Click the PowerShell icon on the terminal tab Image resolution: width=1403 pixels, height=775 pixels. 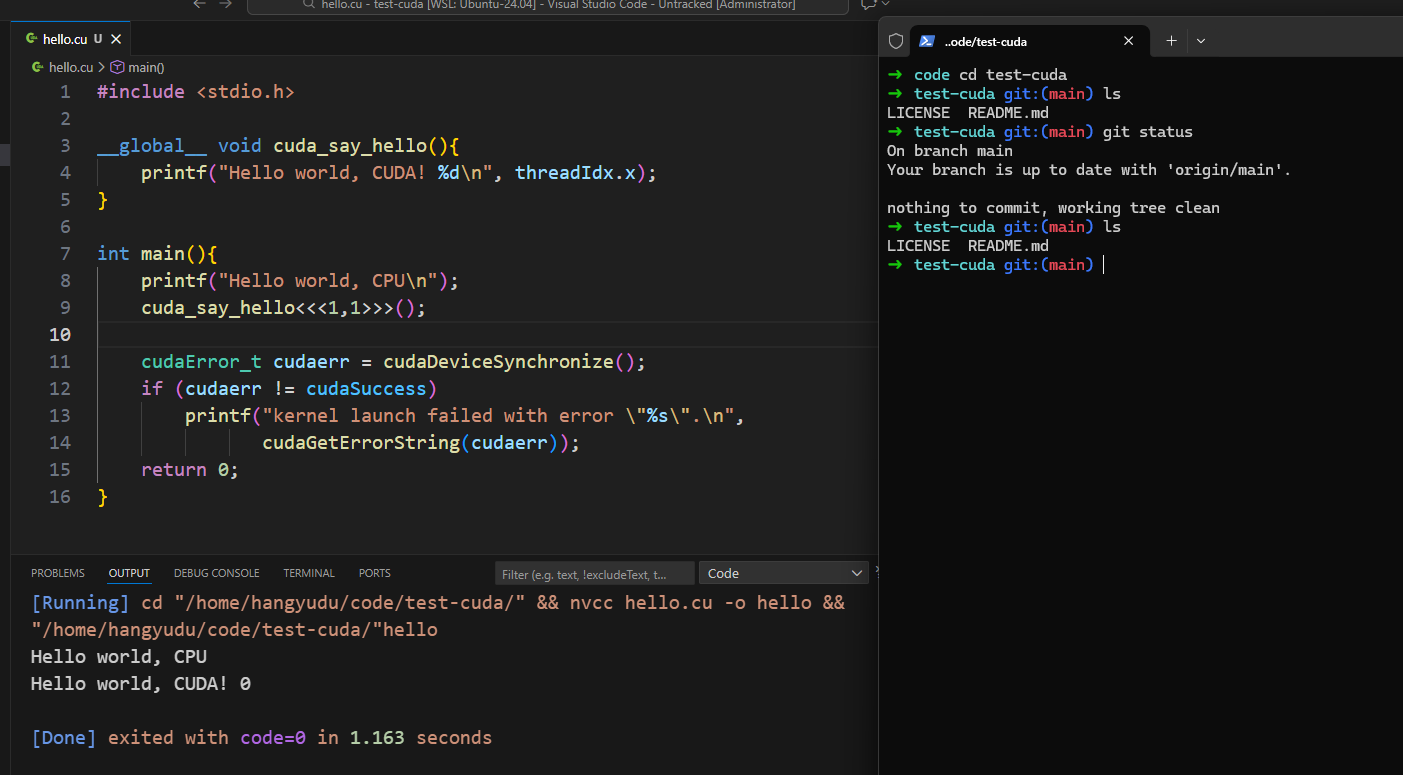click(927, 41)
